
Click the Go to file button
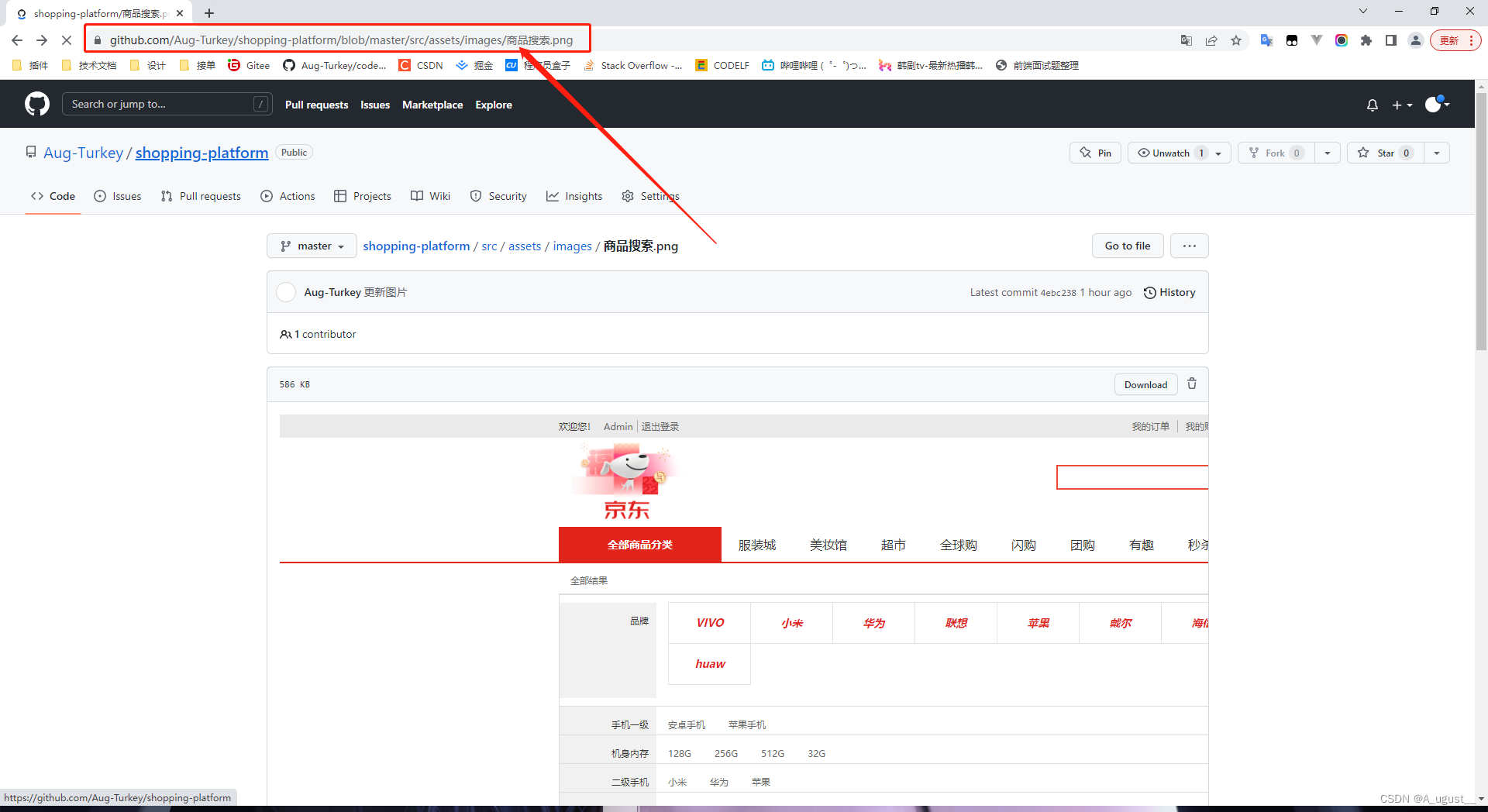[1127, 246]
